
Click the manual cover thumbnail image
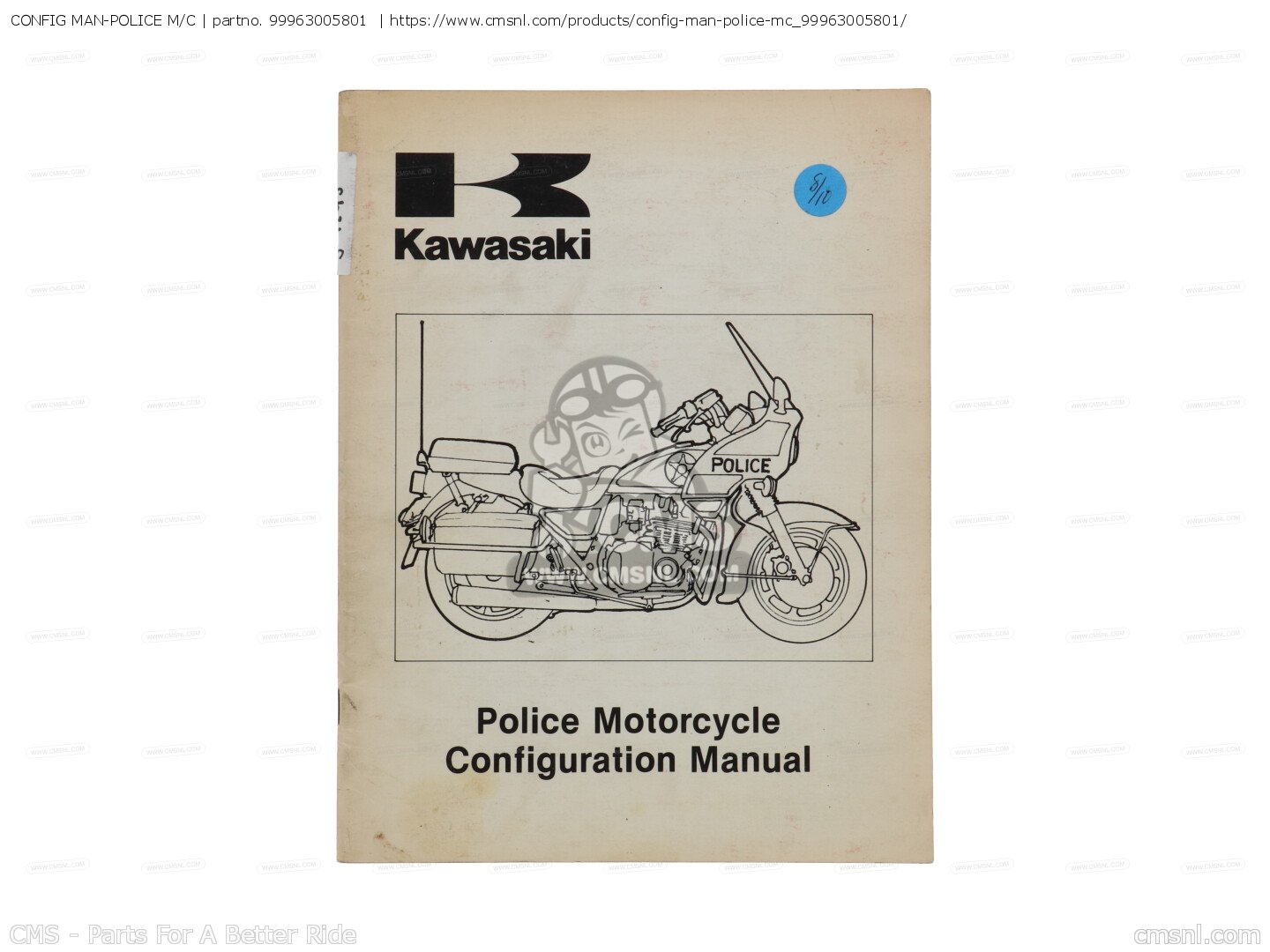635,476
